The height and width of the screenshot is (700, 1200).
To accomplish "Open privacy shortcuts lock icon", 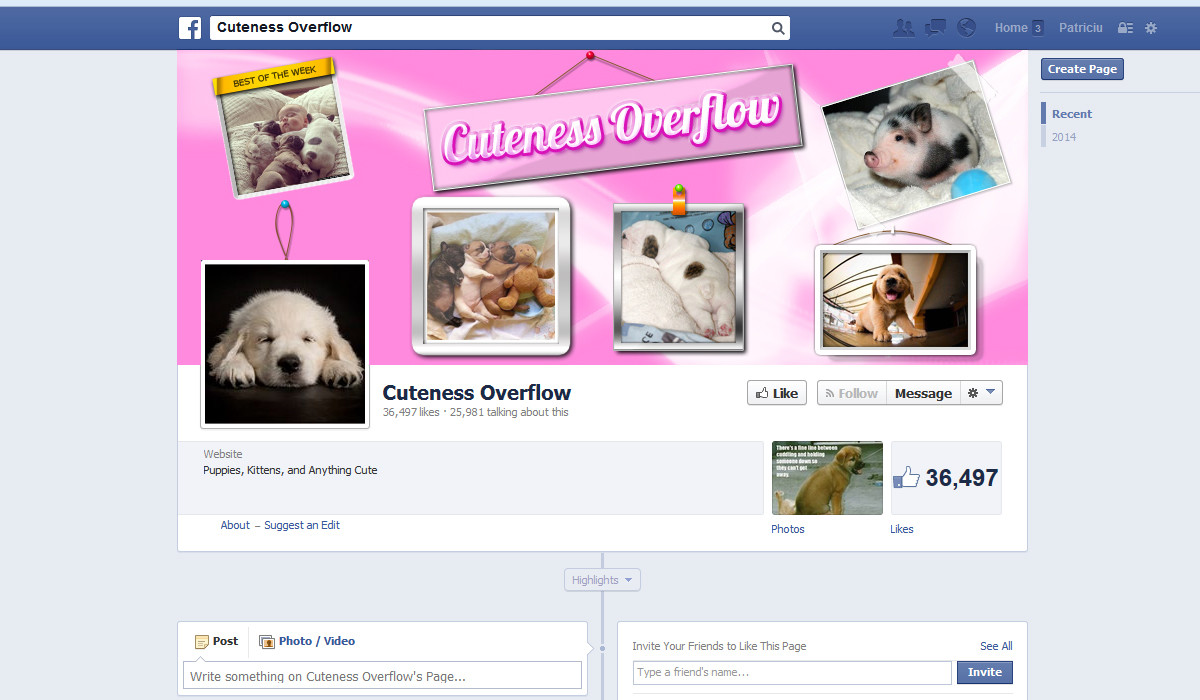I will [1126, 28].
